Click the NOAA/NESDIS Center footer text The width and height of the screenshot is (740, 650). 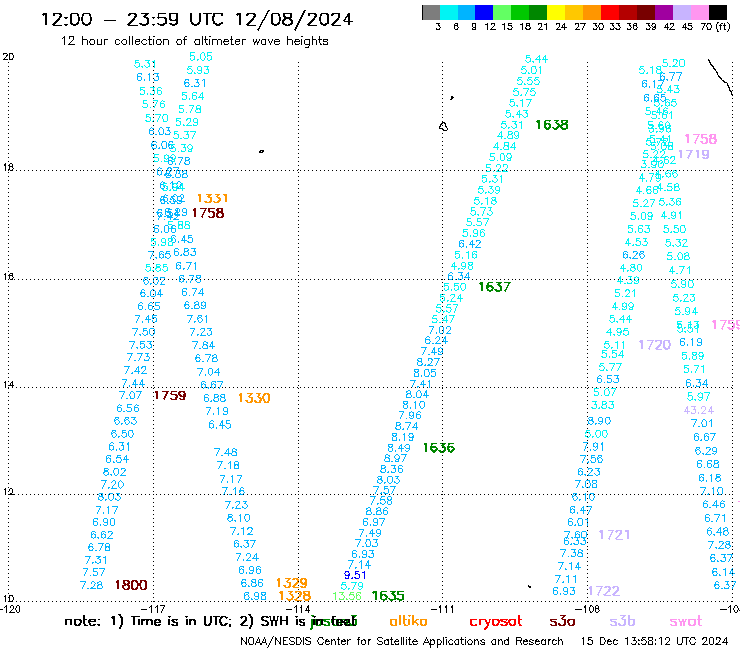pyautogui.click(x=402, y=641)
